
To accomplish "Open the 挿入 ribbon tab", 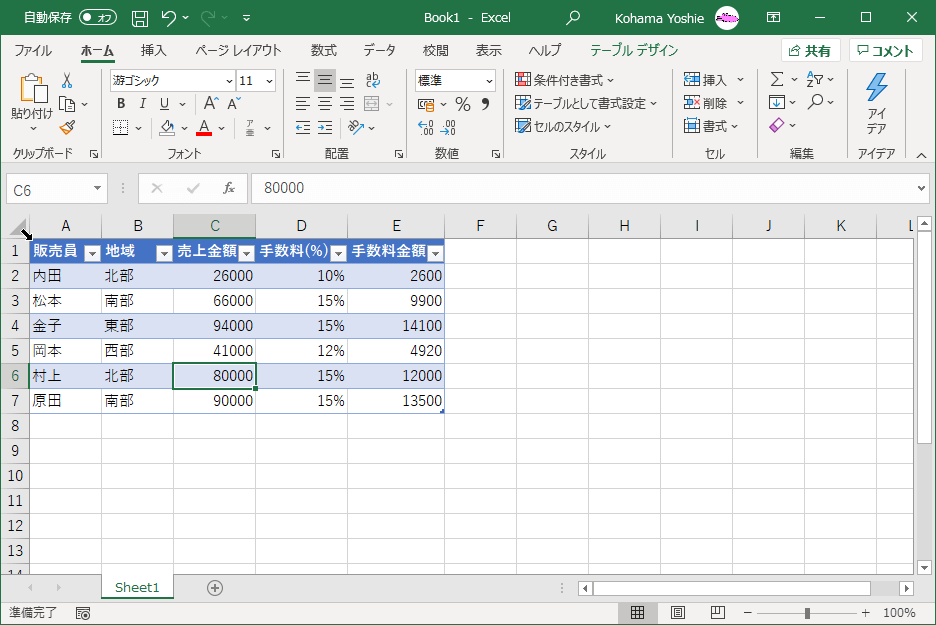I will [x=153, y=51].
